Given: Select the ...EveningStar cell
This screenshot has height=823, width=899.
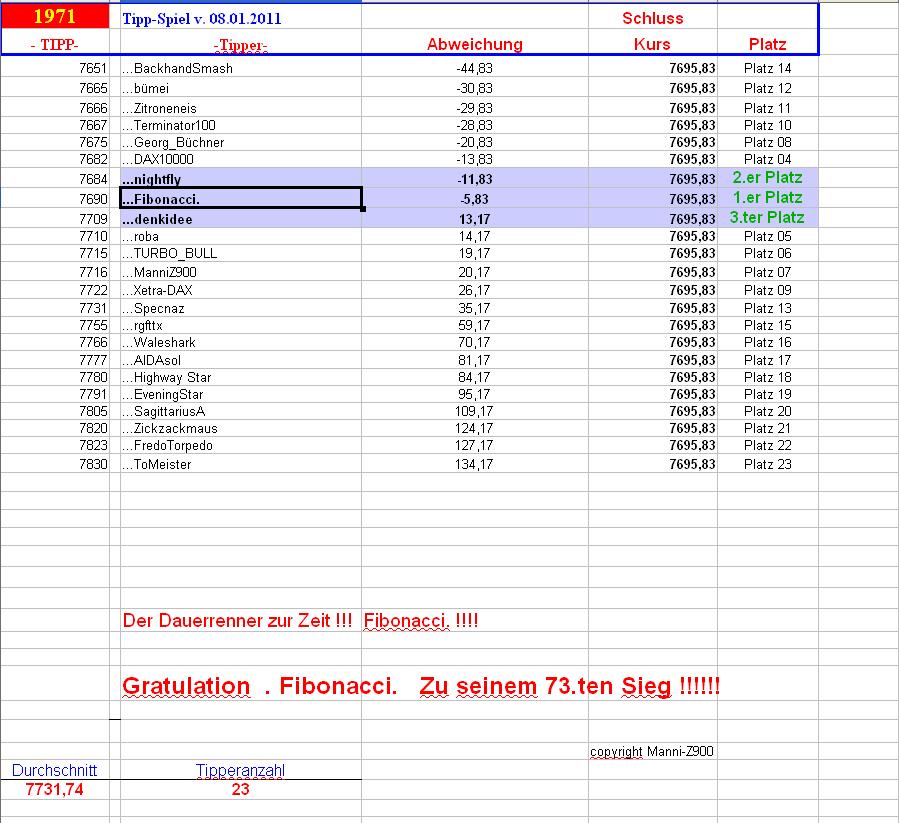Looking at the screenshot, I should 240,394.
